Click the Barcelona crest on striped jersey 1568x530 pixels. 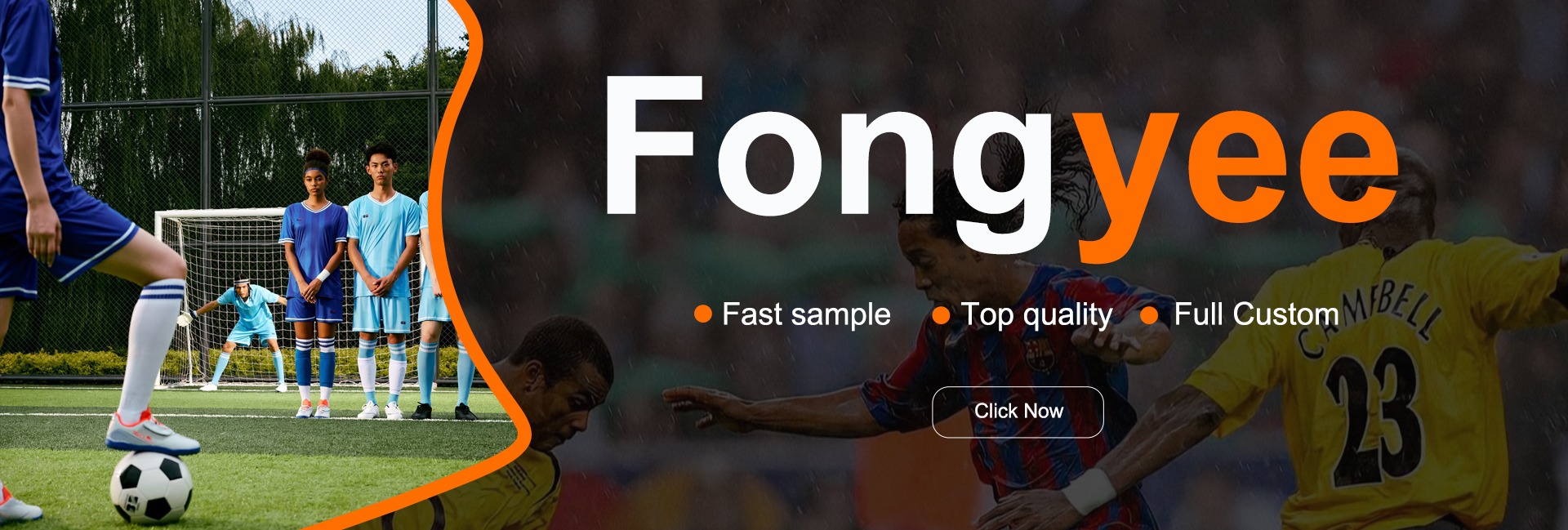(1039, 354)
